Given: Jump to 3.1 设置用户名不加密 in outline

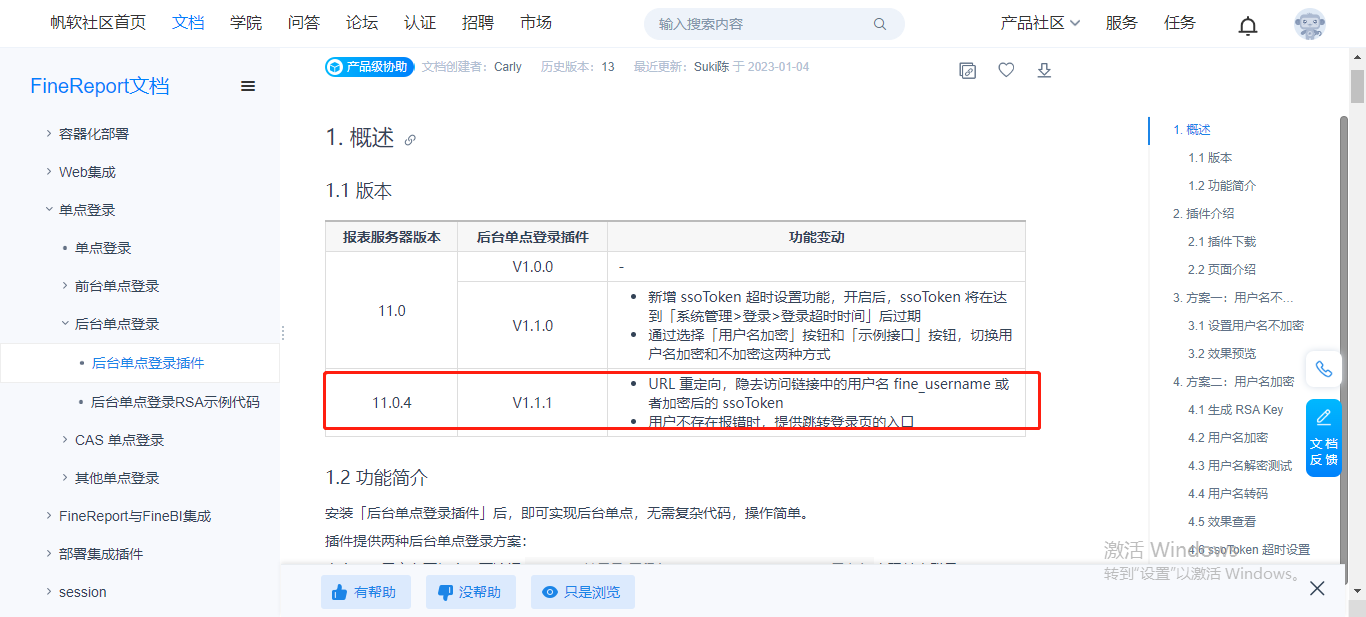Looking at the screenshot, I should click(1246, 326).
